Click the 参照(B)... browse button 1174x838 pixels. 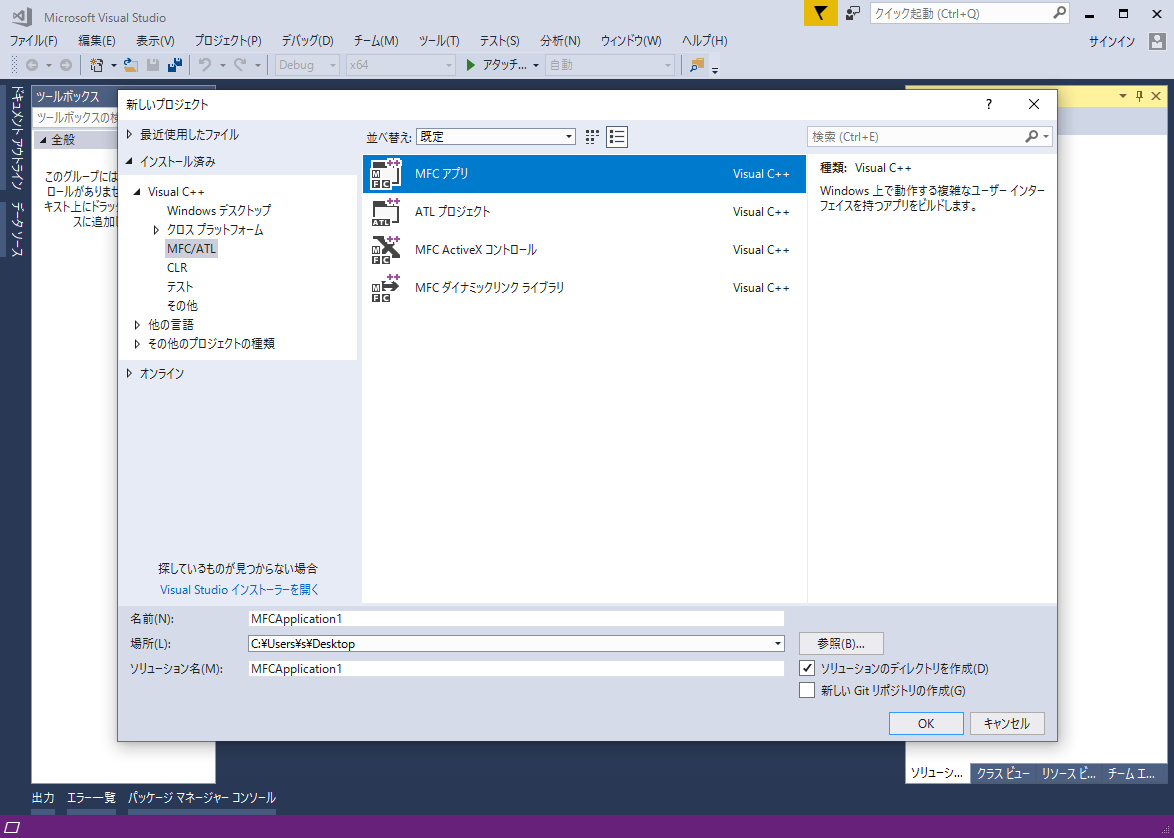(841, 643)
